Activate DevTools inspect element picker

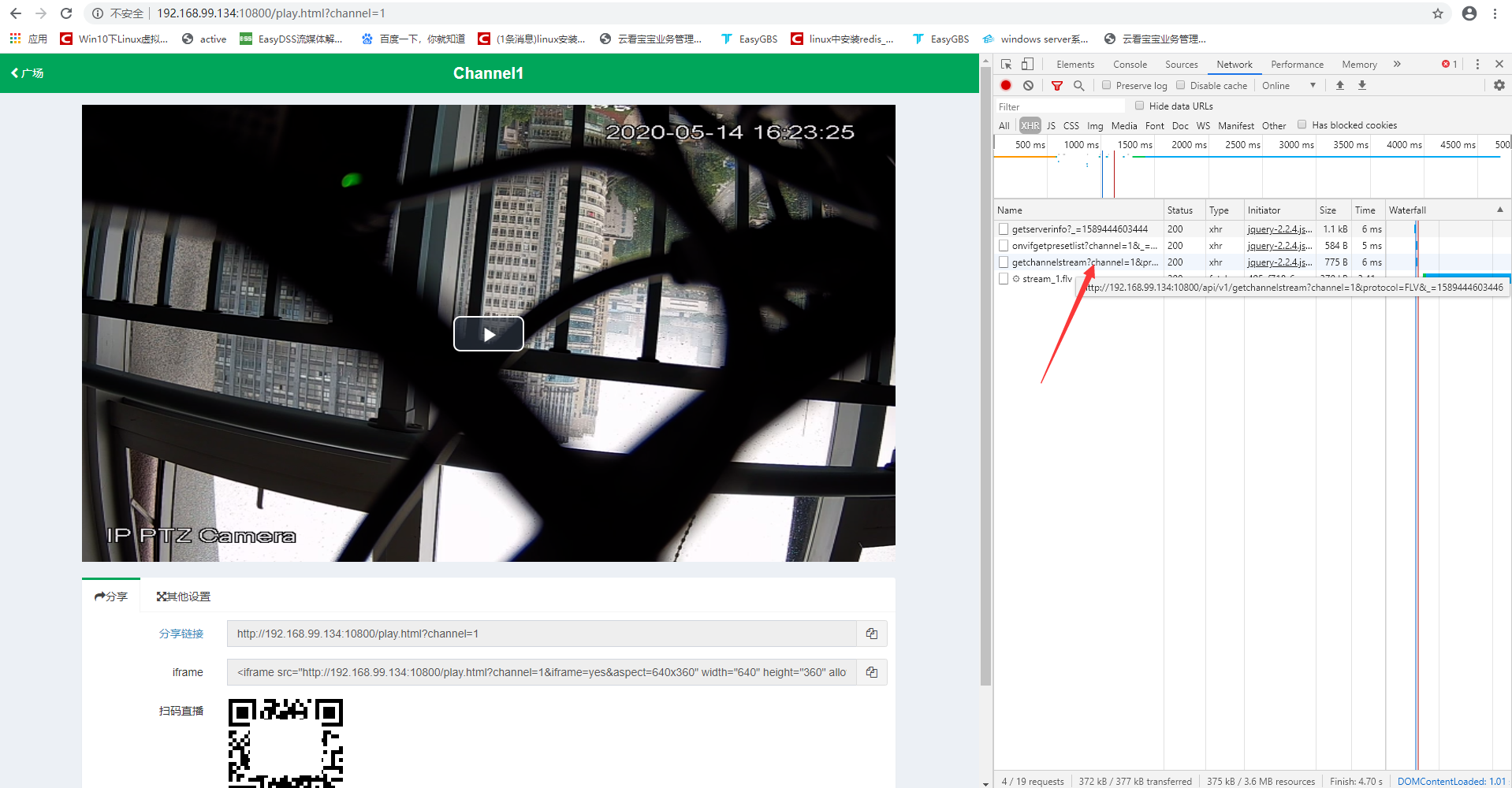(1006, 64)
